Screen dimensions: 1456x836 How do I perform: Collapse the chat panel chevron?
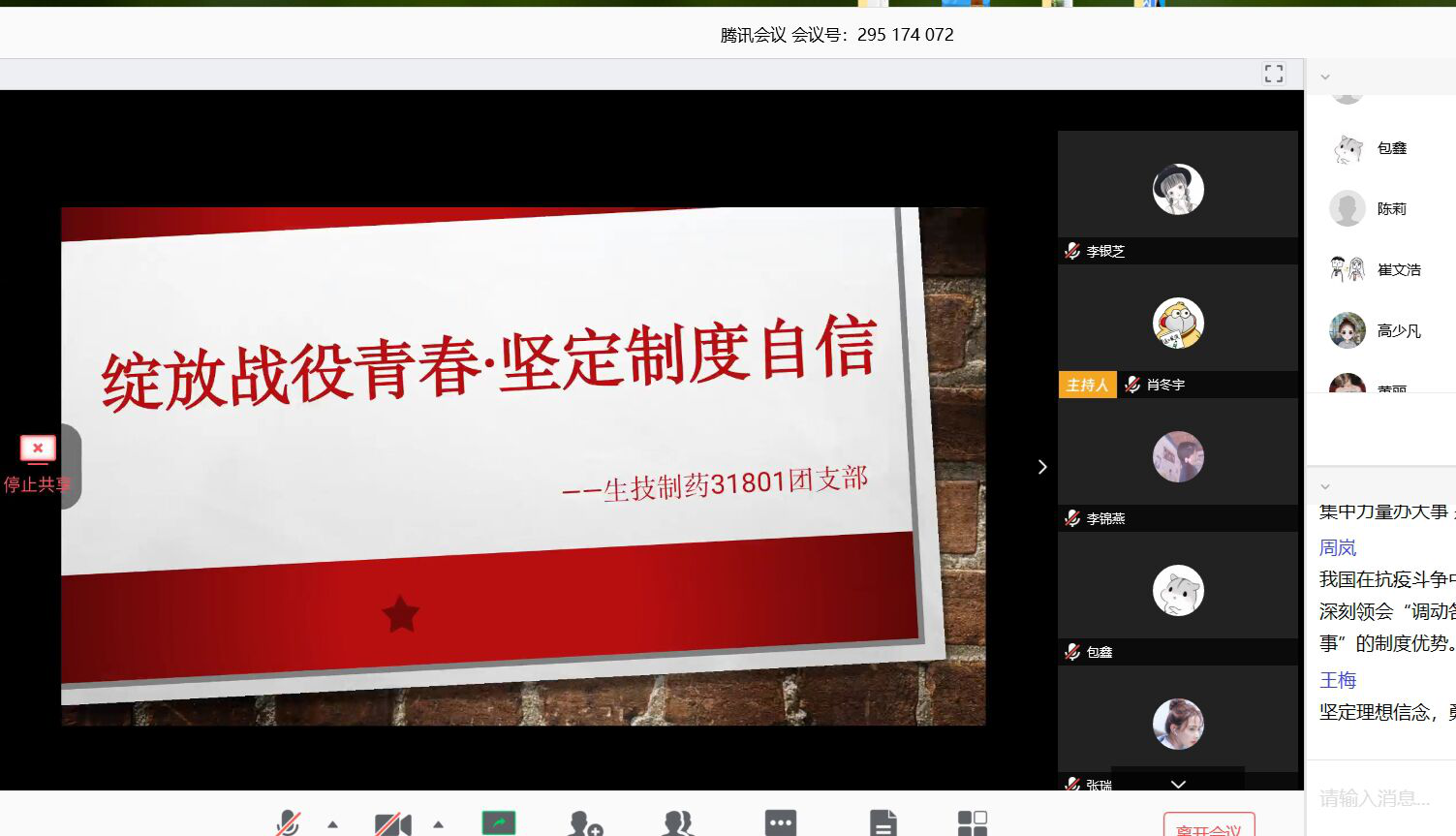[x=1325, y=486]
